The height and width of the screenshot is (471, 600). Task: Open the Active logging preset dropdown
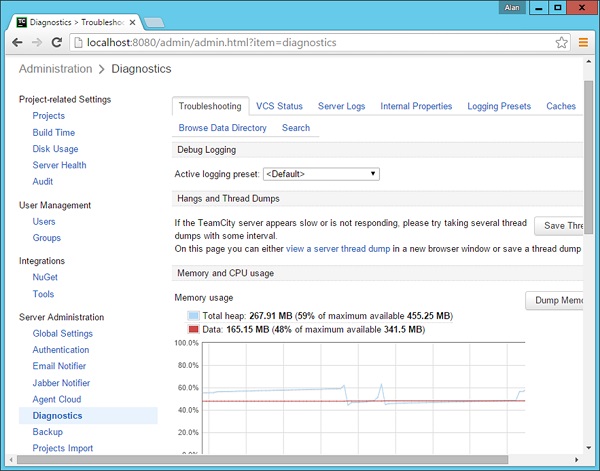[321, 174]
